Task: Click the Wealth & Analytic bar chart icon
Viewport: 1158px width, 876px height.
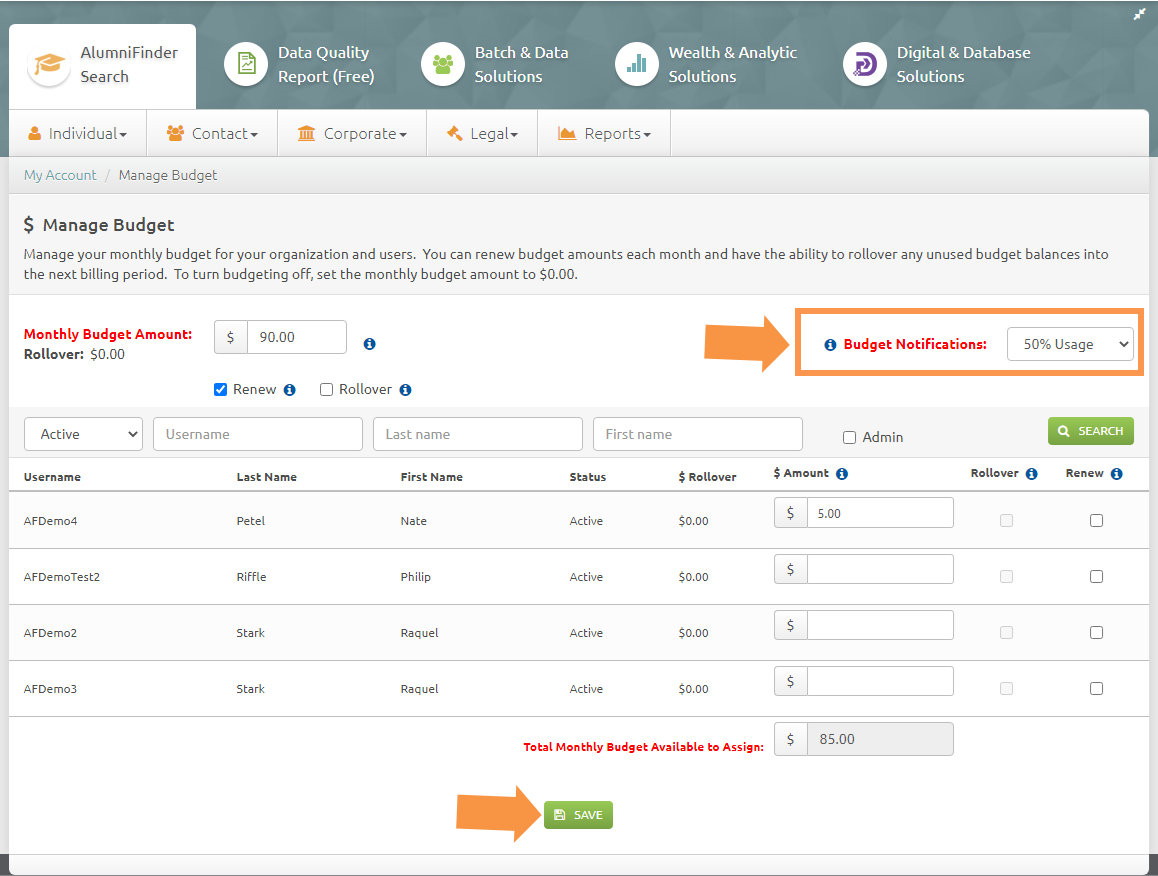Action: (x=637, y=64)
